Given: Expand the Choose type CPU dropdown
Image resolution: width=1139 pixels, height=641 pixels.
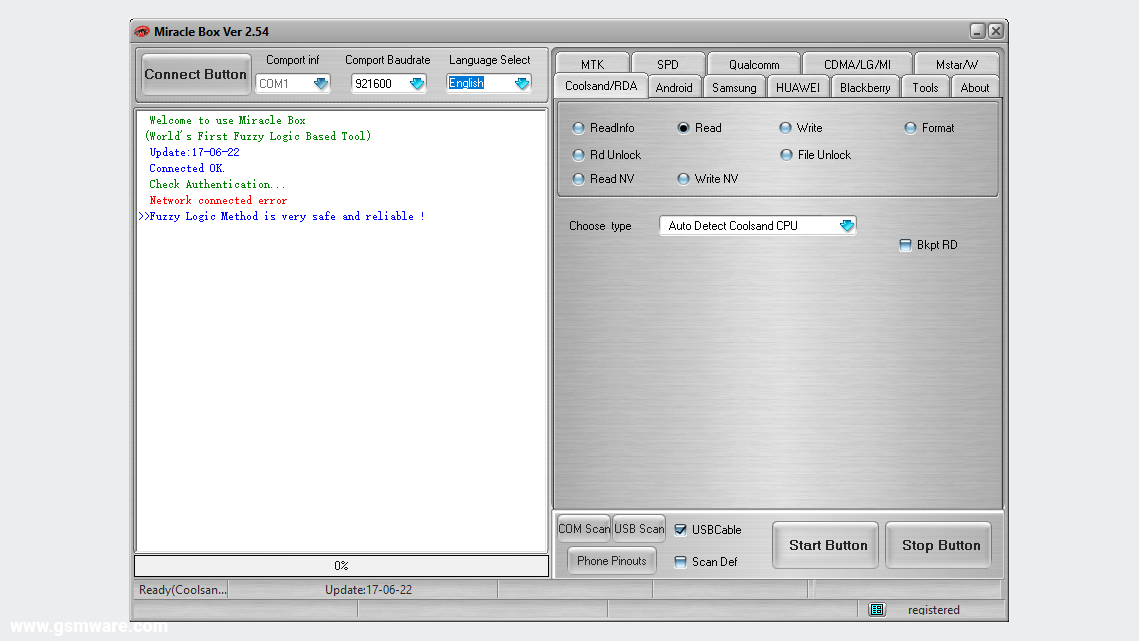Looking at the screenshot, I should 846,226.
